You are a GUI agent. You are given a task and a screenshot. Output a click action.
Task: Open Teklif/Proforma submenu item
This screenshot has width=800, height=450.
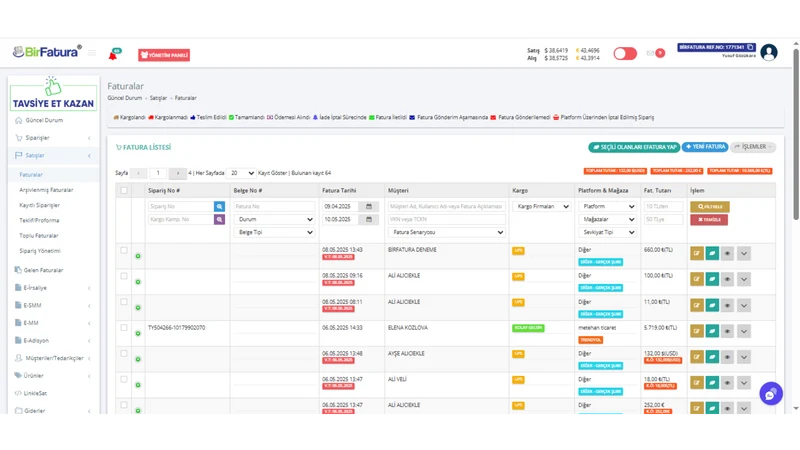pos(39,220)
